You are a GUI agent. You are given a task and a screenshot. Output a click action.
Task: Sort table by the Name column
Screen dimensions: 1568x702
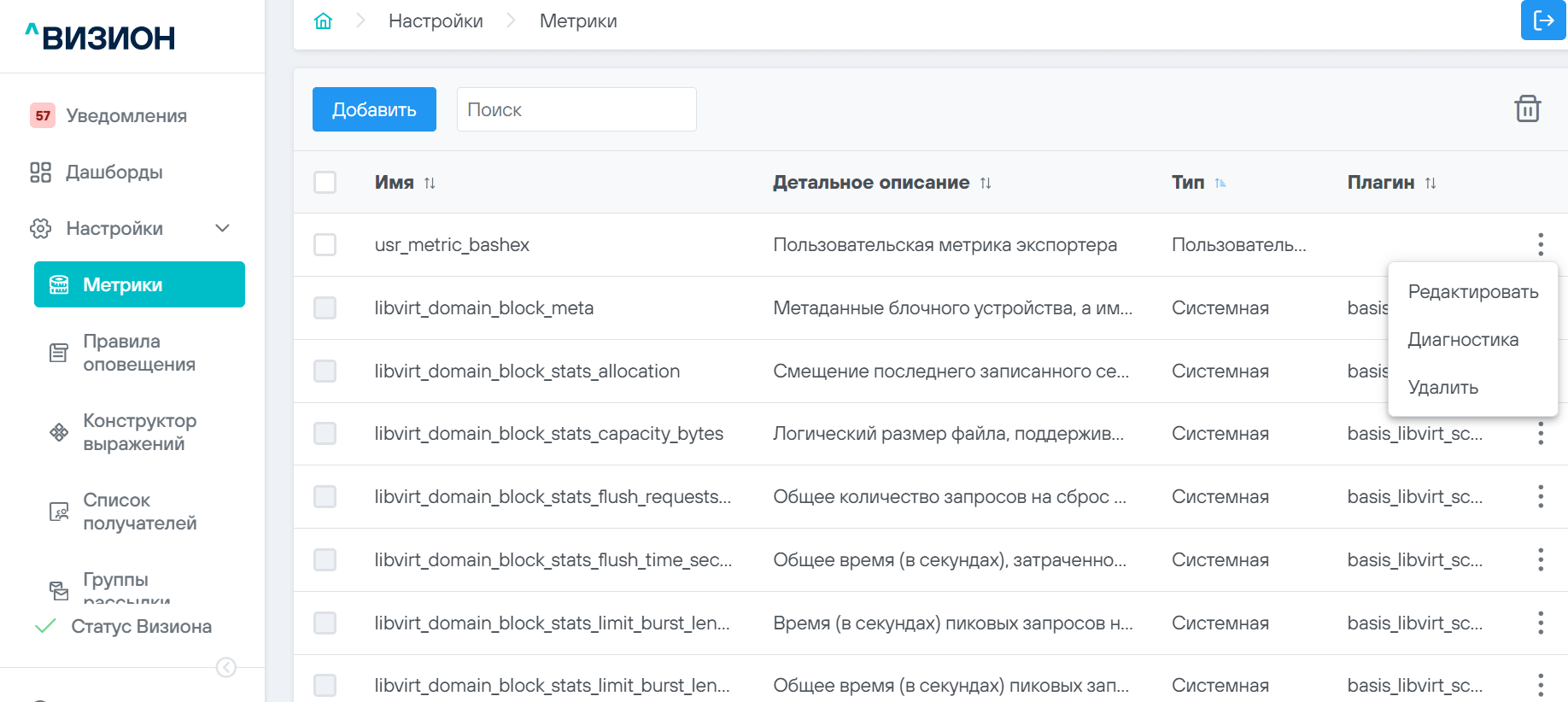430,183
